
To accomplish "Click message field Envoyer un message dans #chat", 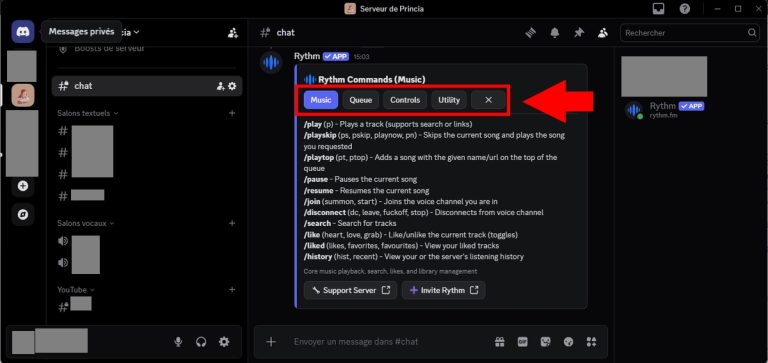I will click(356, 341).
